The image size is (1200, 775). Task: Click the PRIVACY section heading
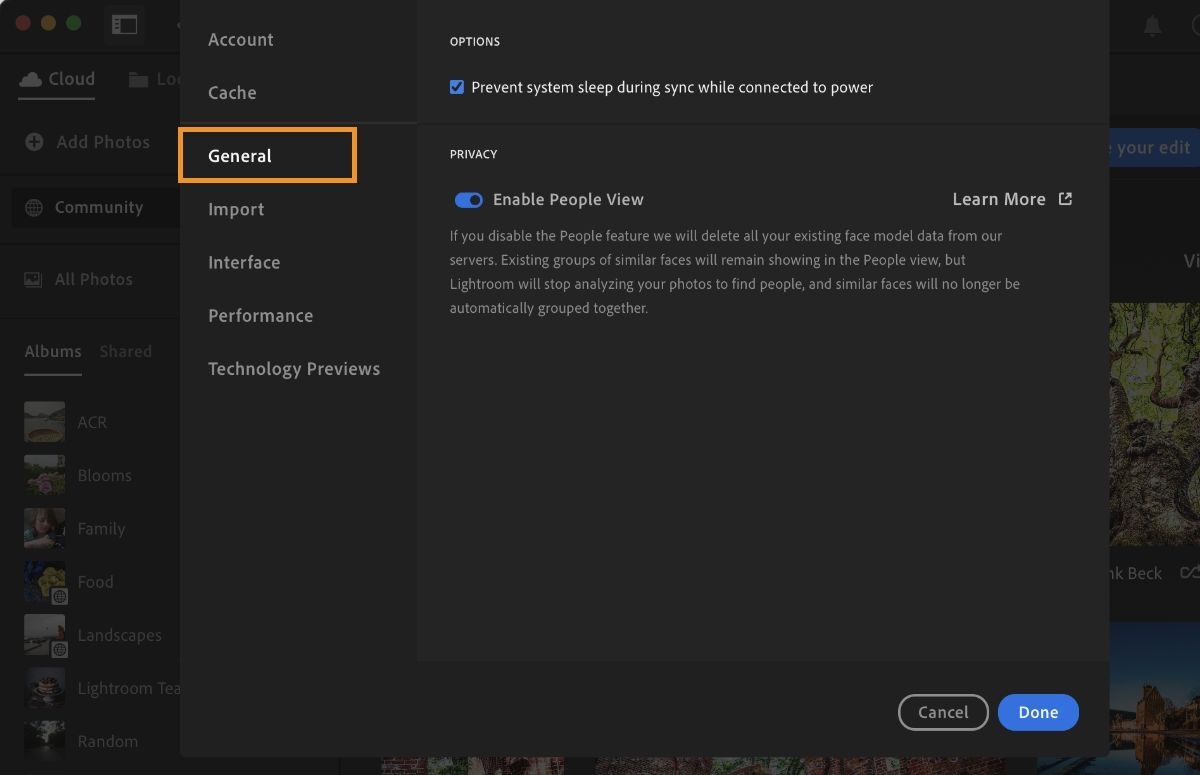tap(473, 154)
